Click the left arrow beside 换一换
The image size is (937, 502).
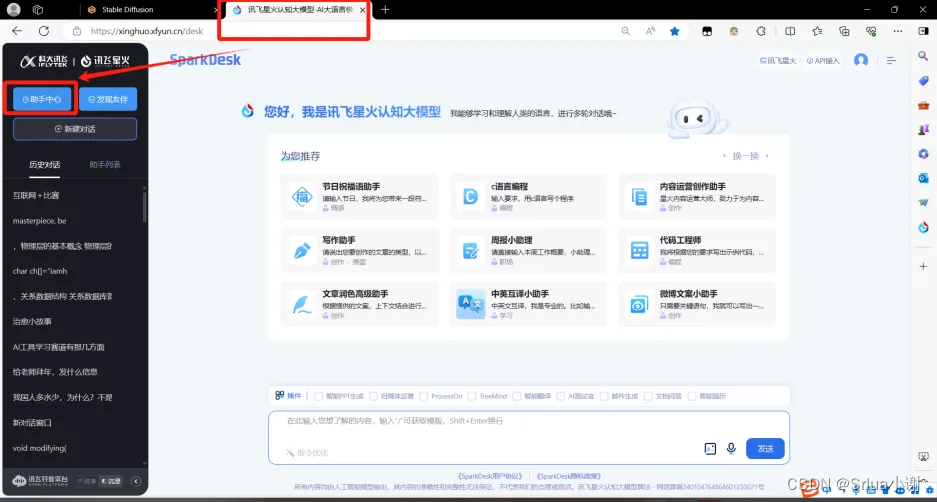(725, 156)
